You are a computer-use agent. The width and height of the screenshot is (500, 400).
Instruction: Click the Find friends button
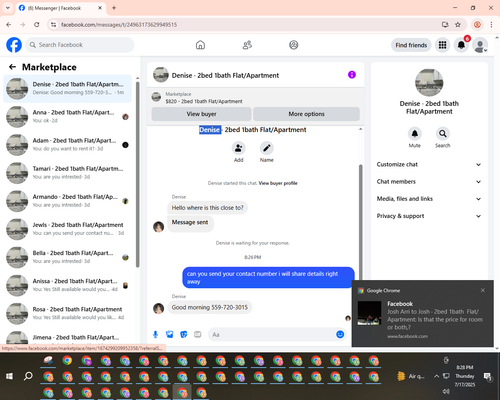coord(411,45)
